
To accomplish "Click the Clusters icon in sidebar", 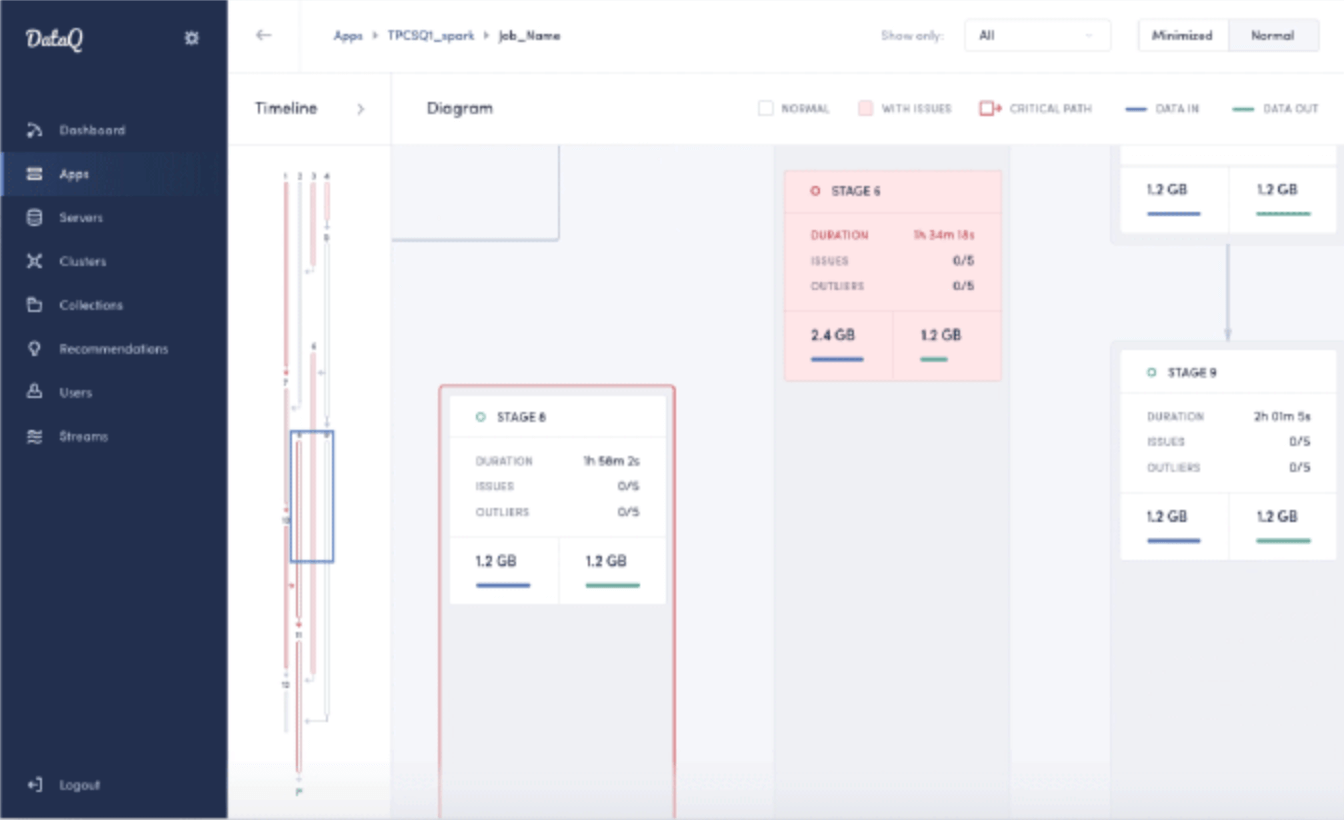I will click(35, 261).
